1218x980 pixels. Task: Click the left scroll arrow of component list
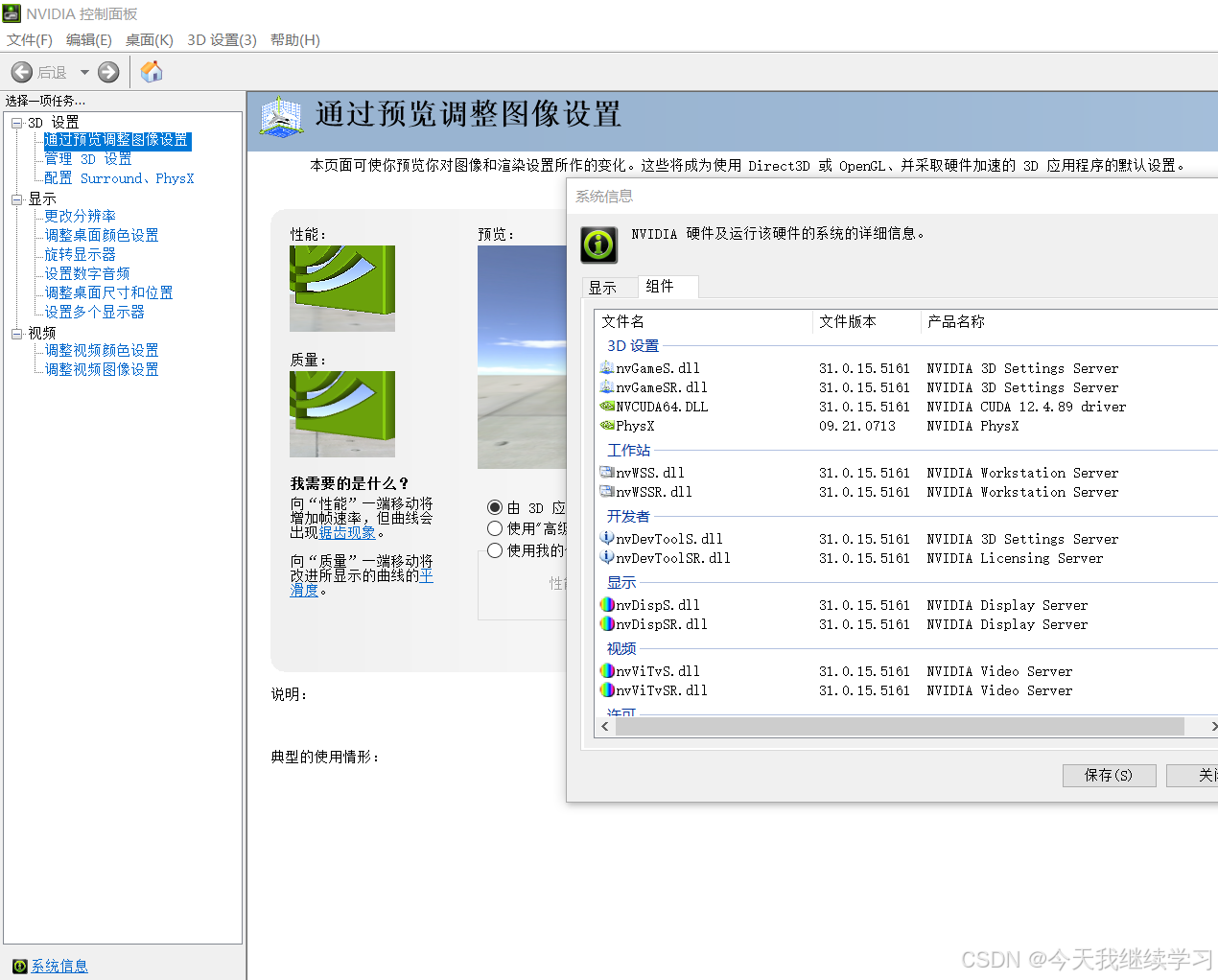(x=604, y=726)
